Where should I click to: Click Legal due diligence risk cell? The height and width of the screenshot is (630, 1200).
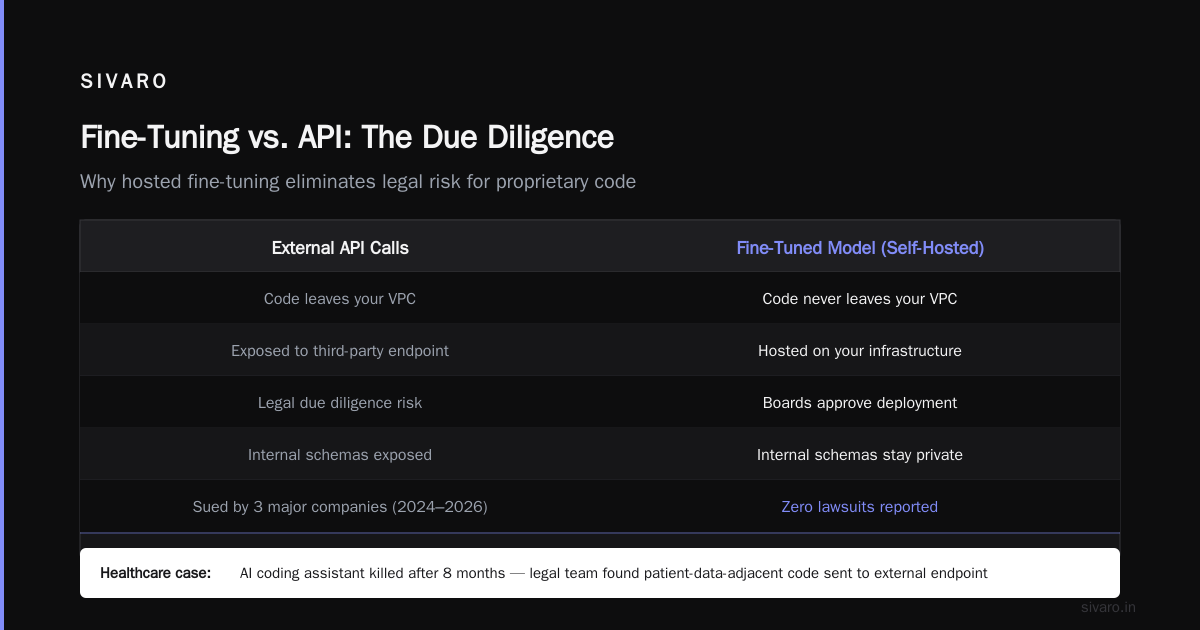[340, 402]
